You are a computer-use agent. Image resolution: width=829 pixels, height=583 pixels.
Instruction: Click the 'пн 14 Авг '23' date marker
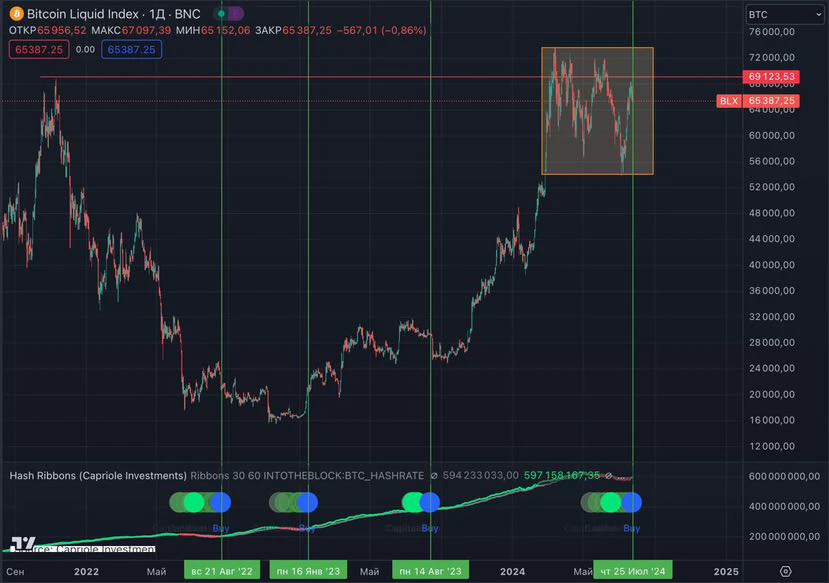click(430, 571)
